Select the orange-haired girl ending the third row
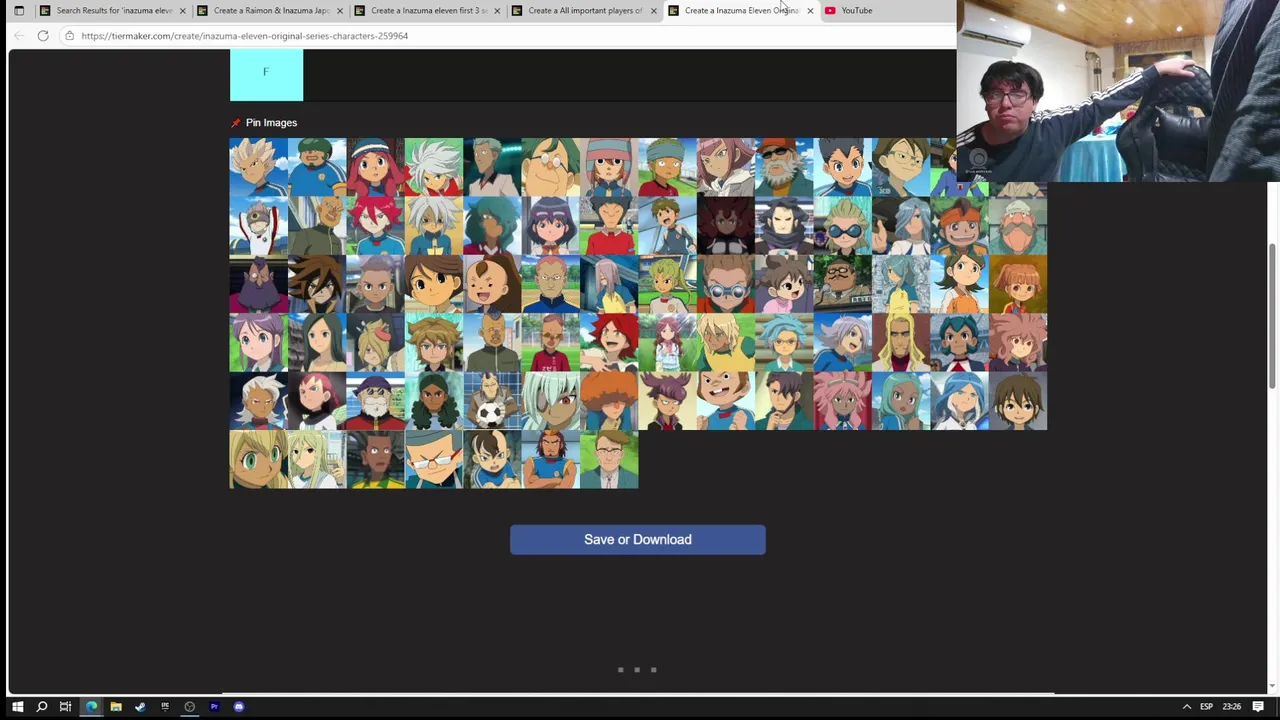The image size is (1280, 720). click(x=1018, y=284)
